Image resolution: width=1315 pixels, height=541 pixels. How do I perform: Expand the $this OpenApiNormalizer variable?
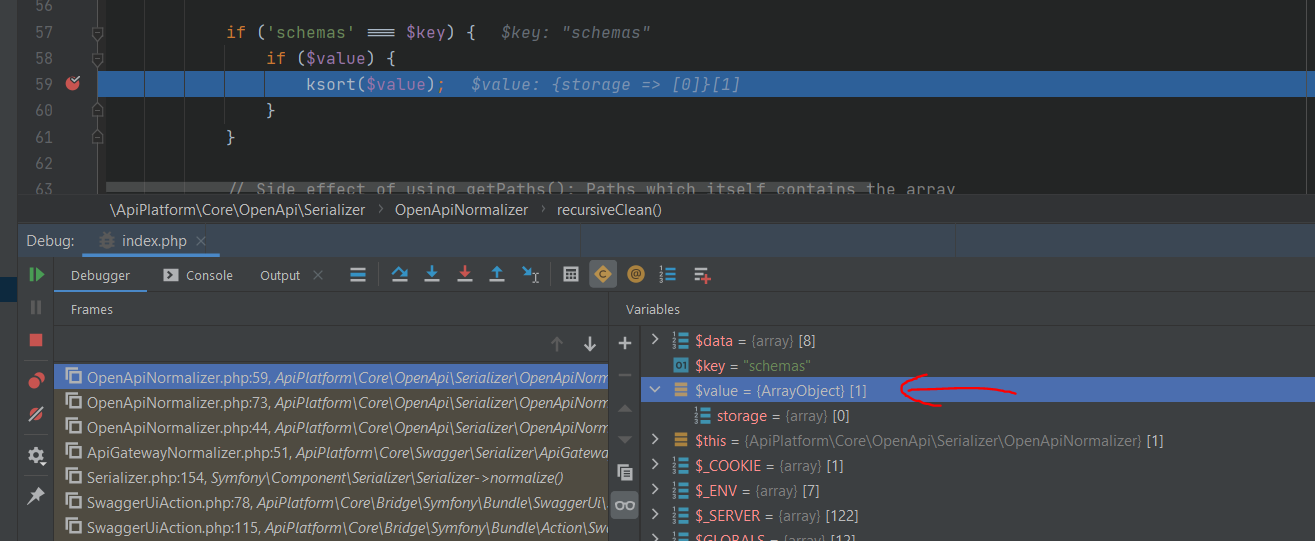click(655, 440)
